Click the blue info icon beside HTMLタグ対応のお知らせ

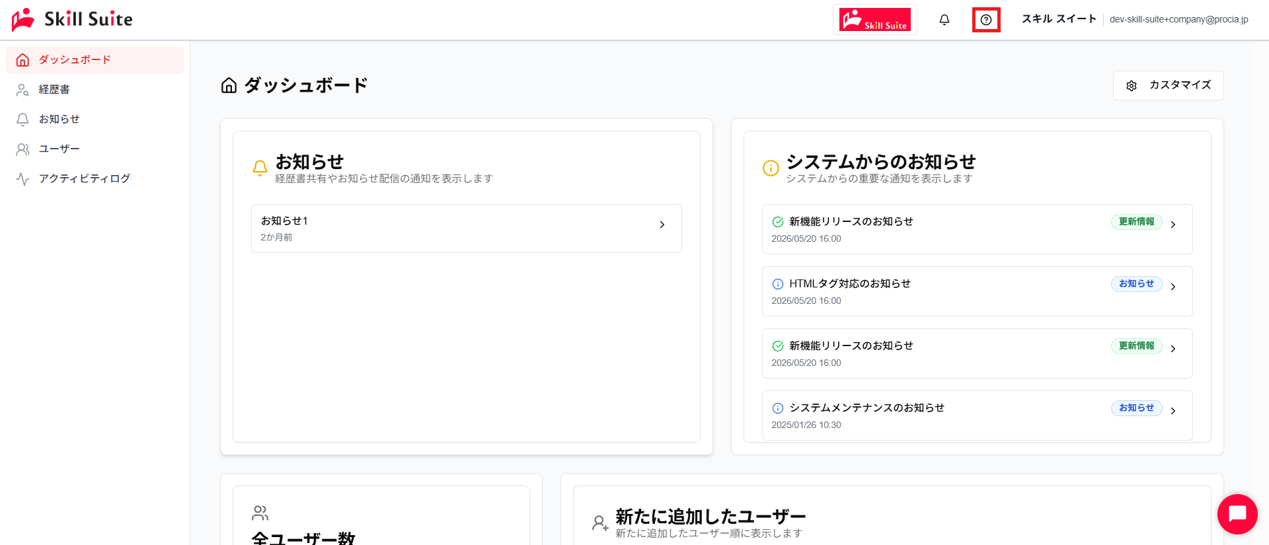778,284
